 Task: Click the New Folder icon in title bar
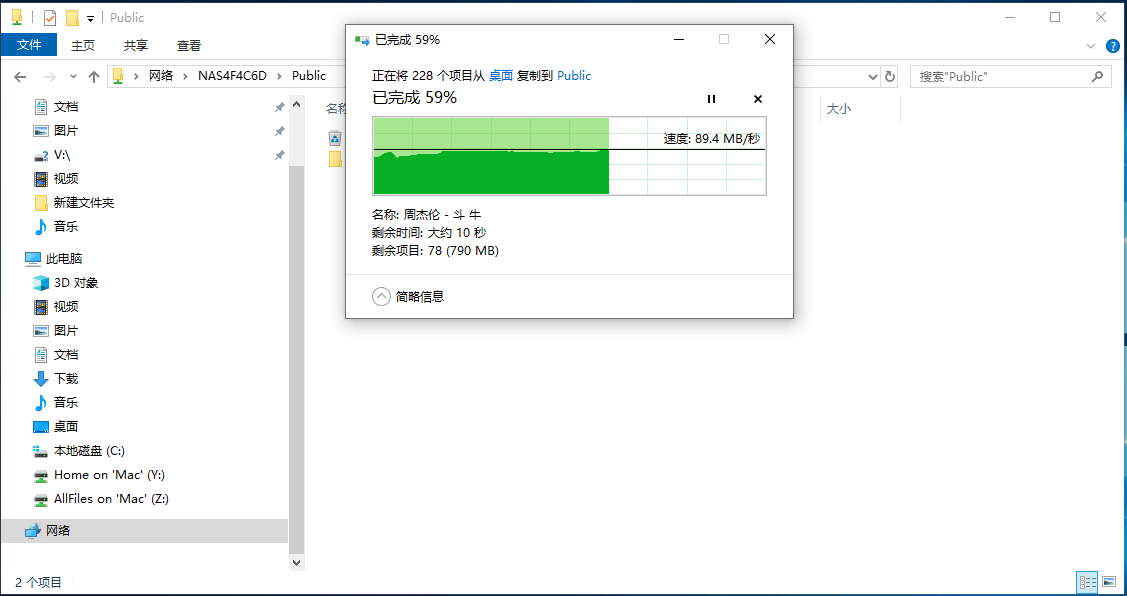[x=72, y=17]
